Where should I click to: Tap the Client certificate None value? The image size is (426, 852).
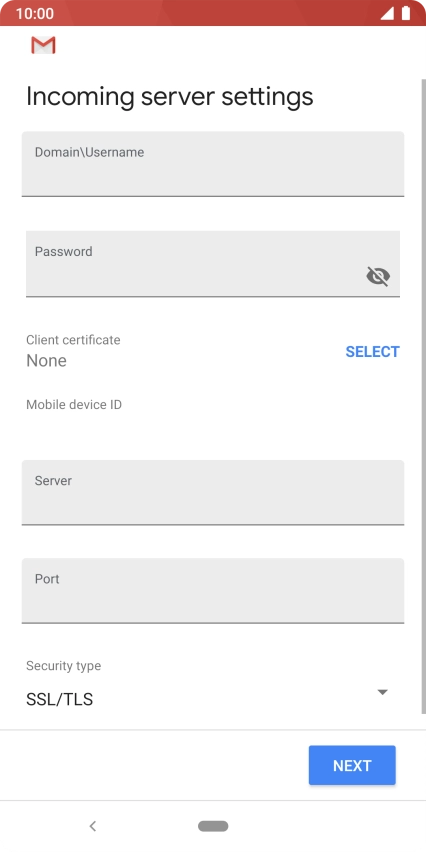click(47, 360)
